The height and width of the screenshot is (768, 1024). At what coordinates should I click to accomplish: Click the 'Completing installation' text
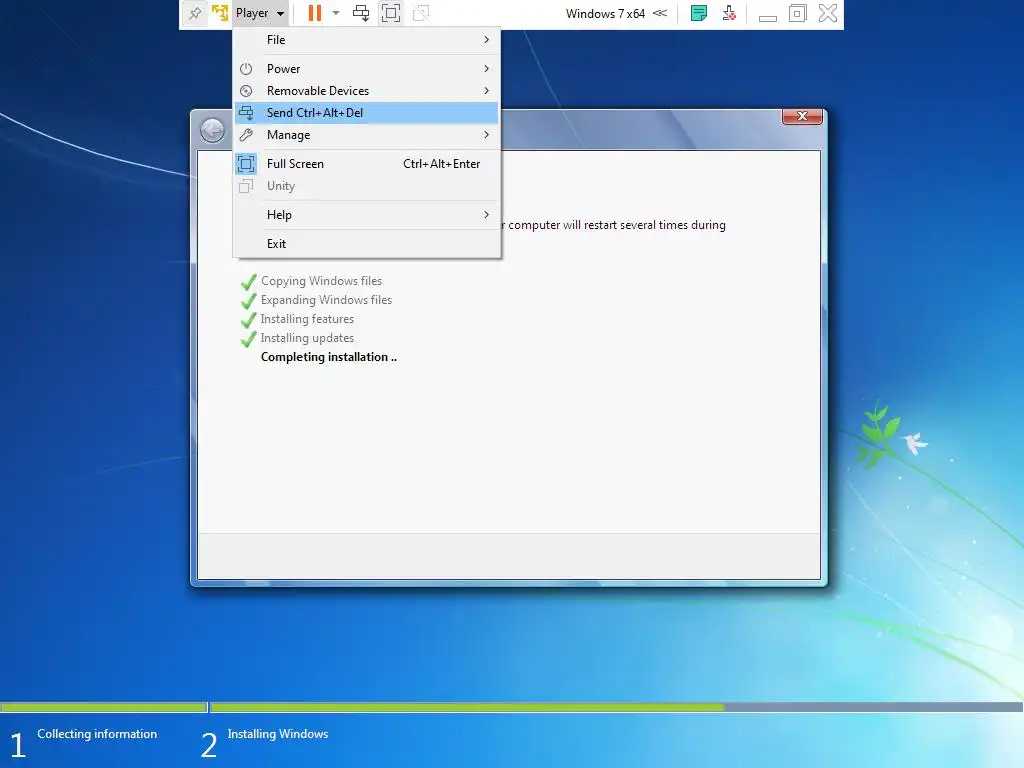click(328, 357)
